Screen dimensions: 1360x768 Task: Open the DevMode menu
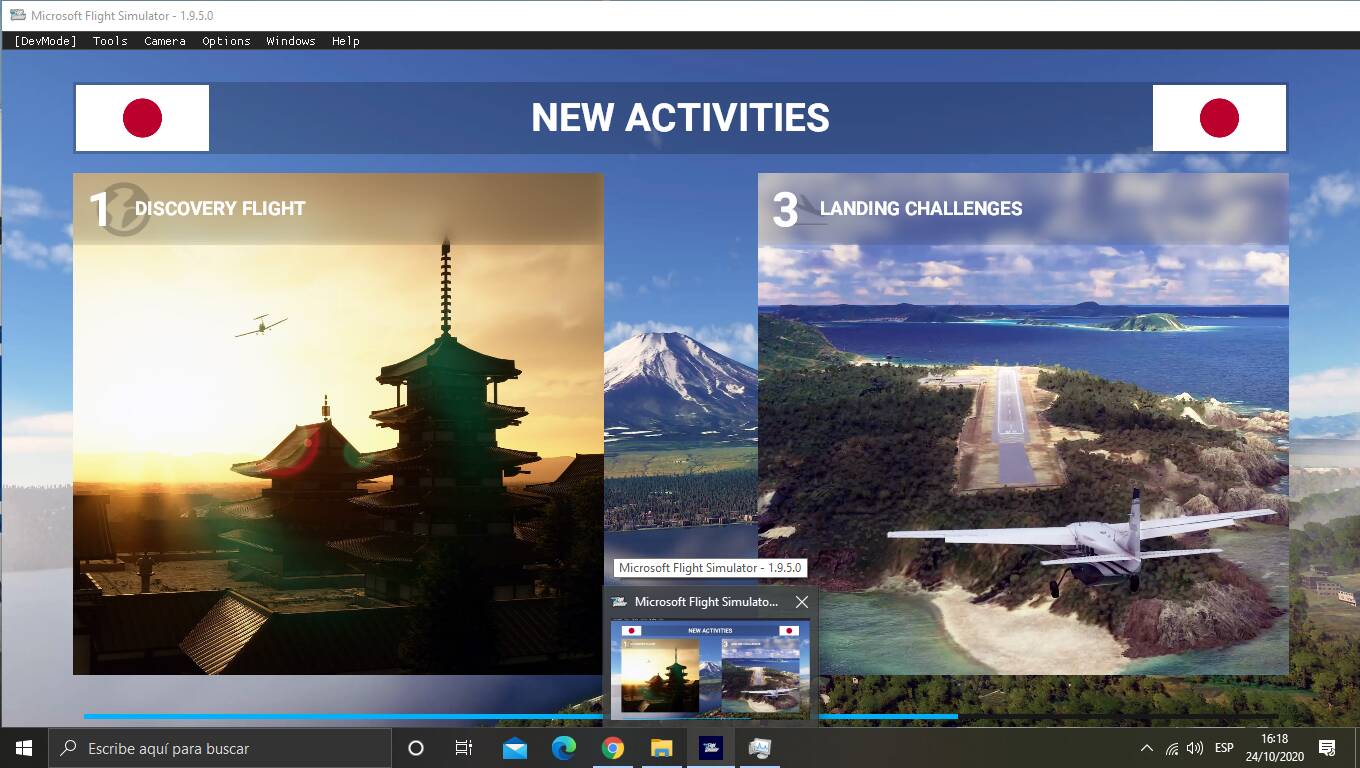(x=45, y=41)
